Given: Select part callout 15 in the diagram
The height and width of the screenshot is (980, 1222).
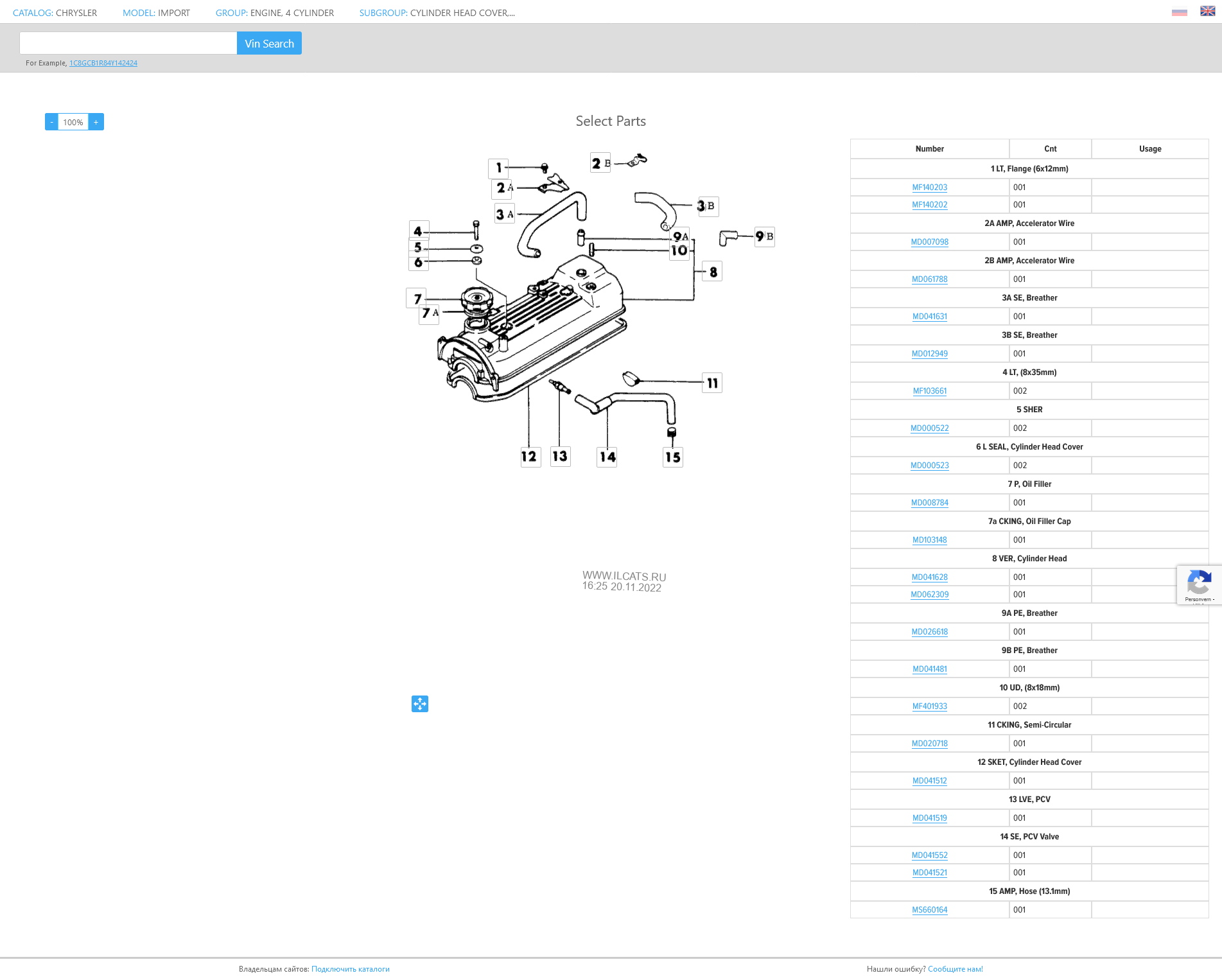Looking at the screenshot, I should tap(672, 457).
